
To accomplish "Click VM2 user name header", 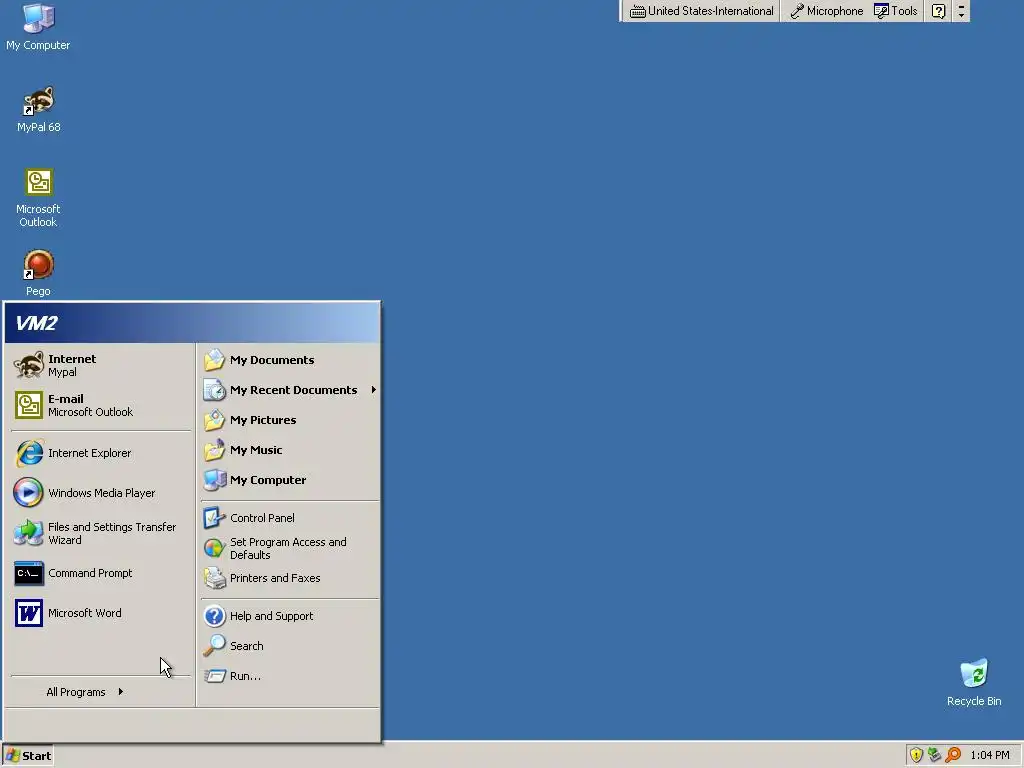I will (x=37, y=323).
